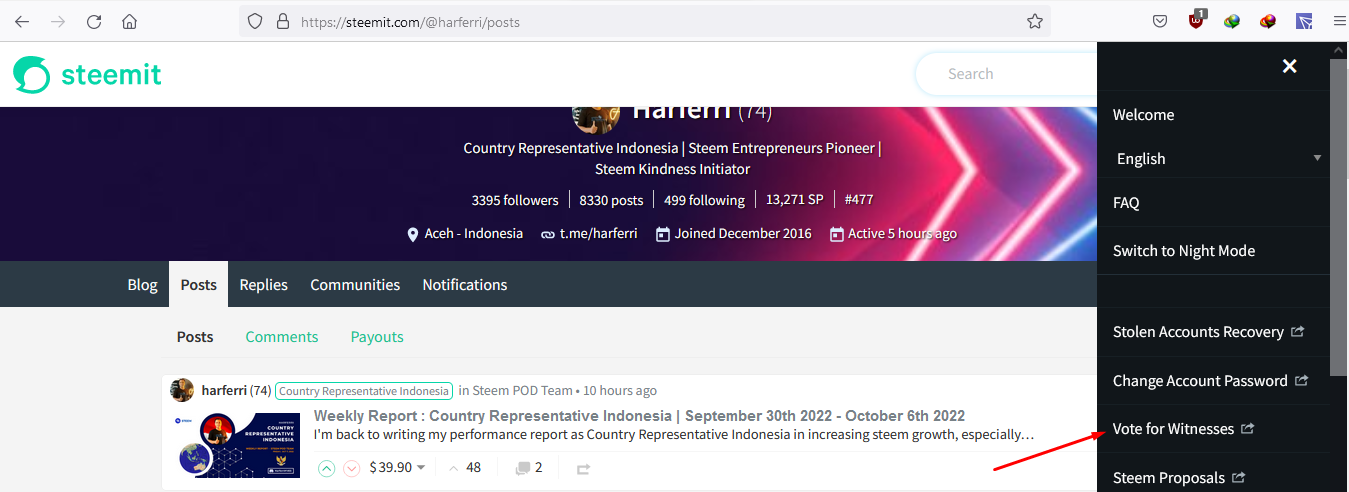The width and height of the screenshot is (1349, 492).
Task: Select the Payouts sub-tab
Action: (377, 337)
